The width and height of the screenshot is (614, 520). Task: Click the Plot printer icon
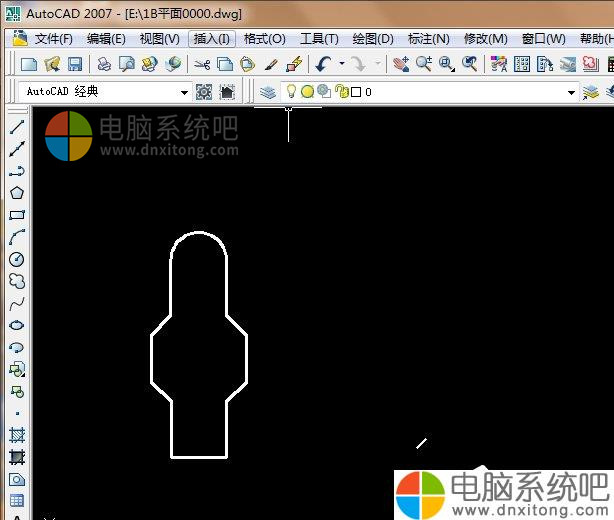[x=104, y=64]
